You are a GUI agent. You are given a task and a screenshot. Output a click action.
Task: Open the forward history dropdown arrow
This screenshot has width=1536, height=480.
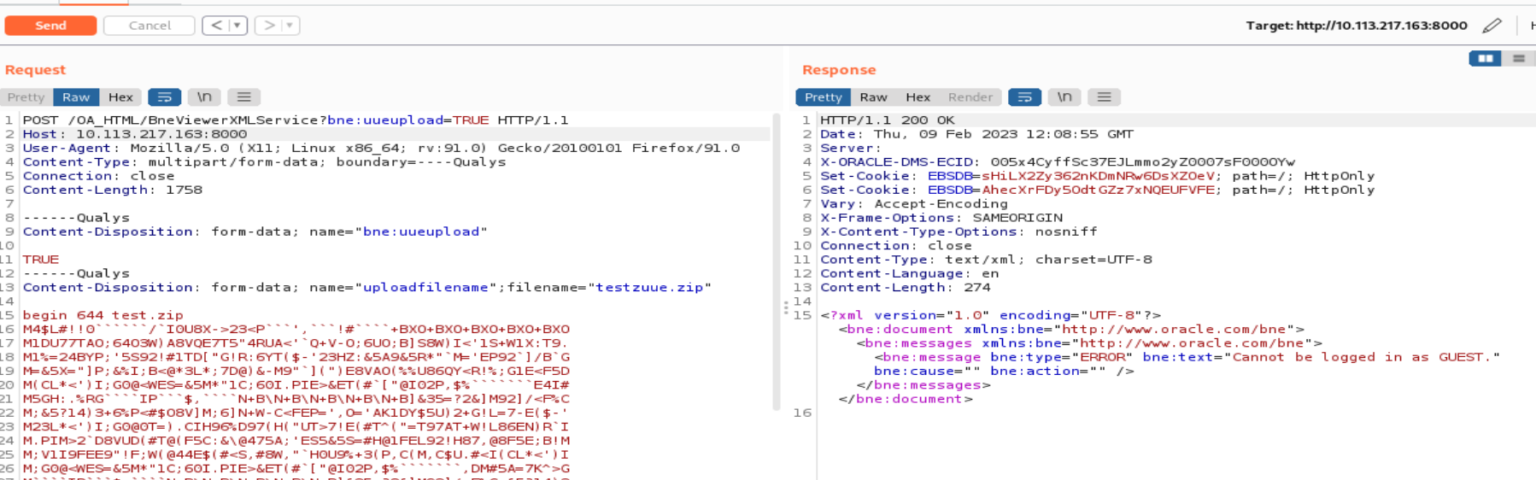[x=289, y=25]
